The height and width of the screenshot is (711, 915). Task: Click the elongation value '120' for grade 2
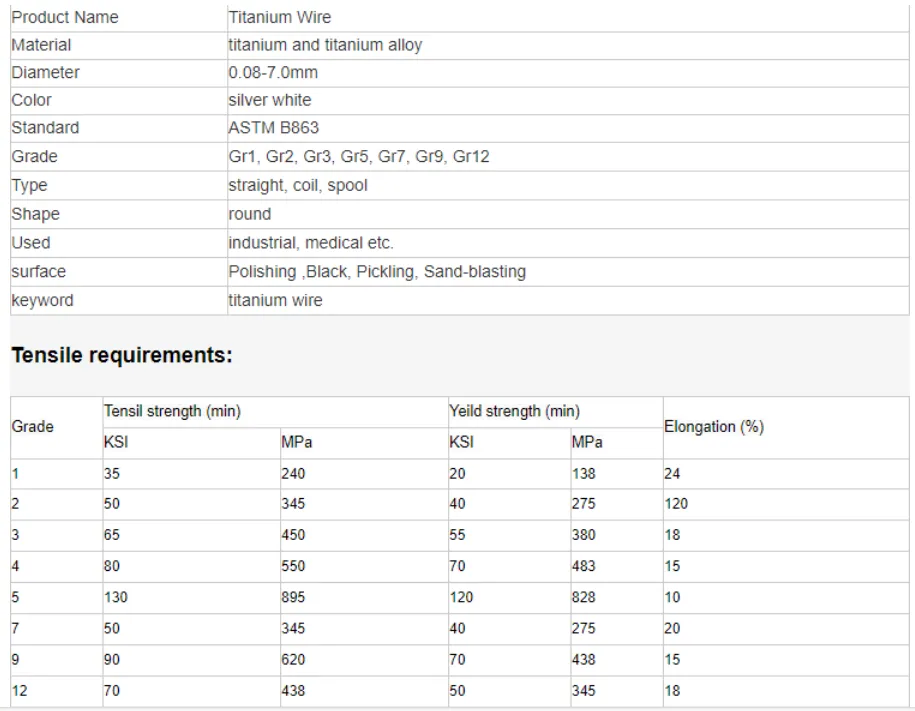click(676, 505)
